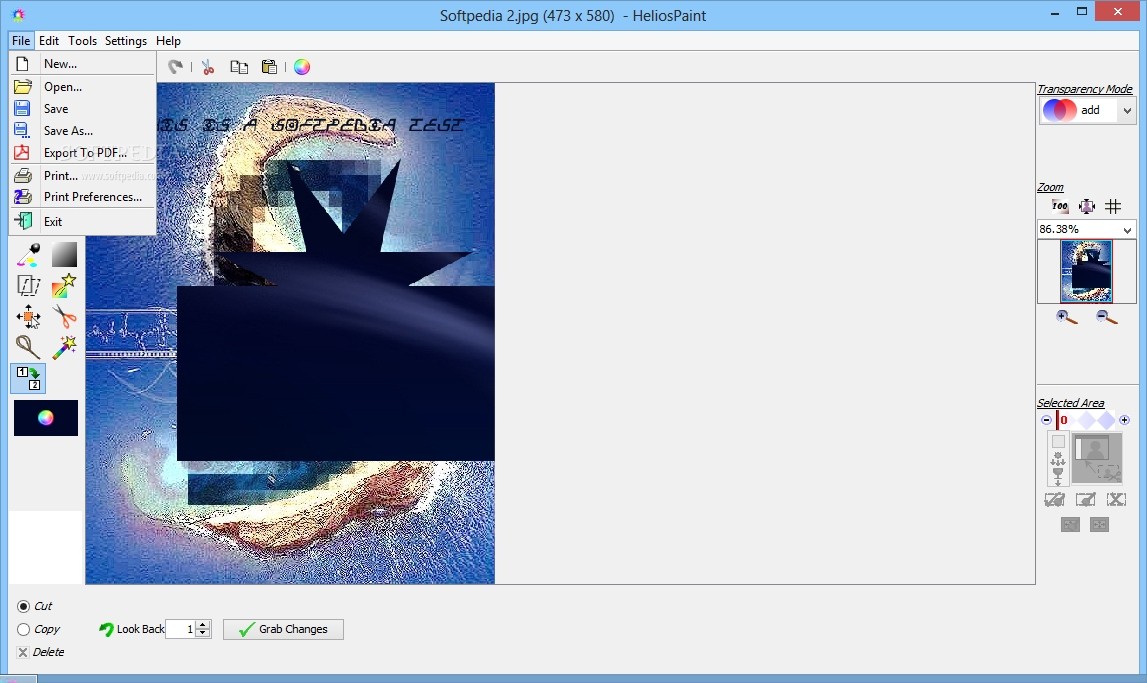Open the File menu

[21, 41]
